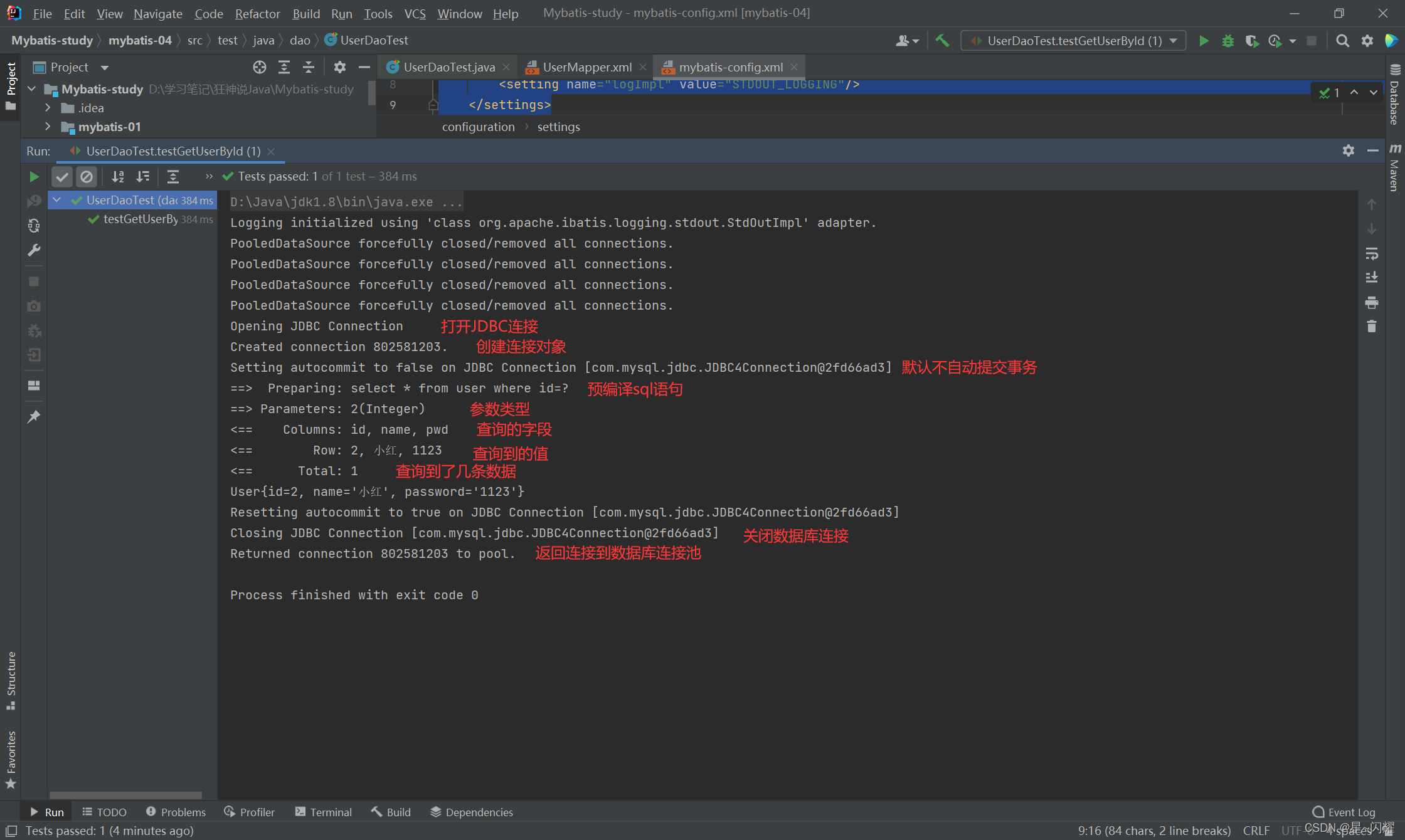Select testGetUserById test result row
The height and width of the screenshot is (840, 1405).
[x=132, y=219]
